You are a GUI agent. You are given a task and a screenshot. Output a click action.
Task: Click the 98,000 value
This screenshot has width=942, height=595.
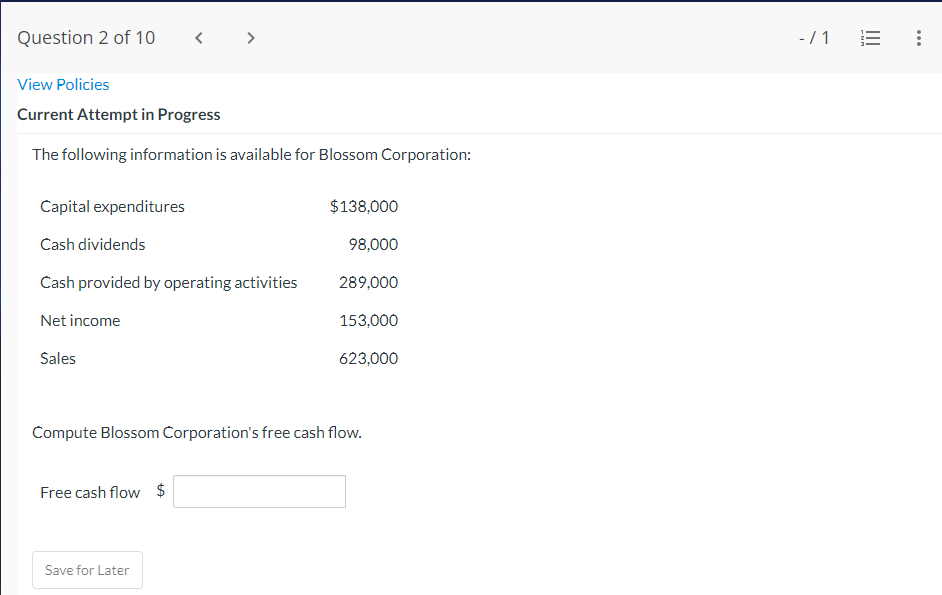pos(373,245)
